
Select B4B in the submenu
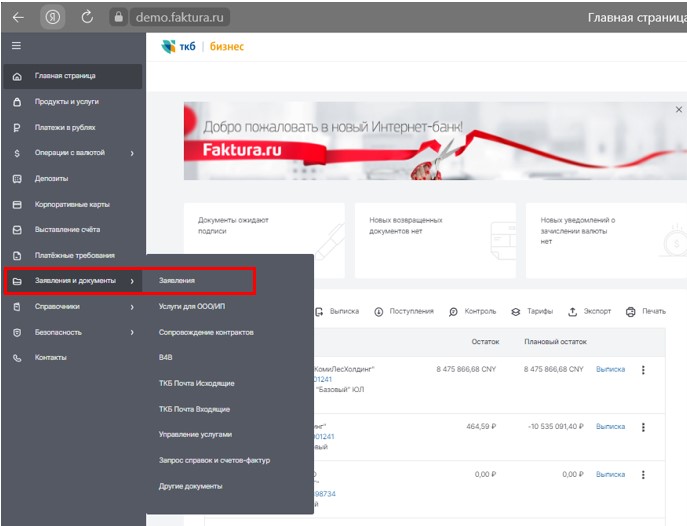tap(166, 357)
